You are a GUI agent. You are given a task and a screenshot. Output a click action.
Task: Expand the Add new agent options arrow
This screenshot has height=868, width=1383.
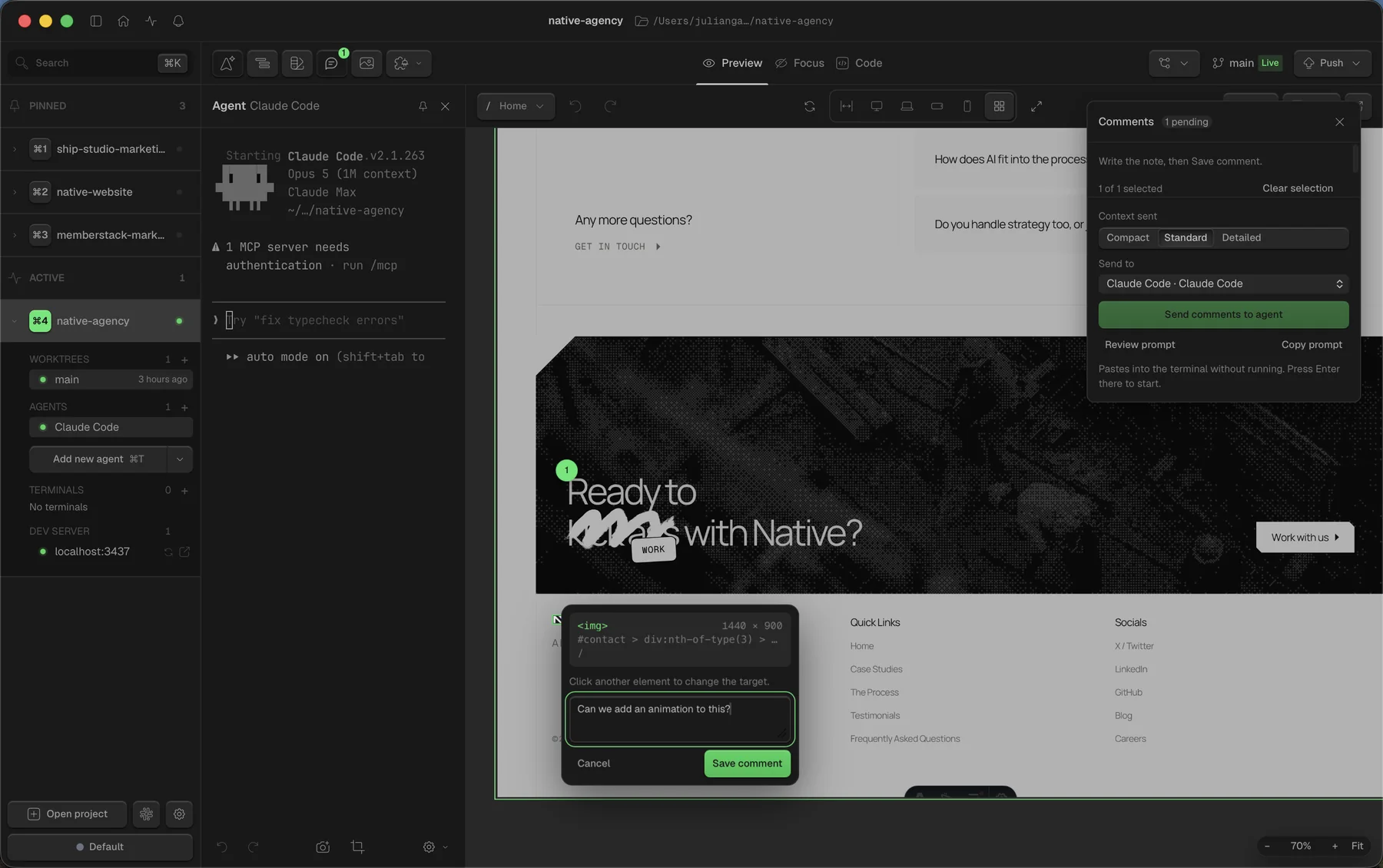click(180, 459)
